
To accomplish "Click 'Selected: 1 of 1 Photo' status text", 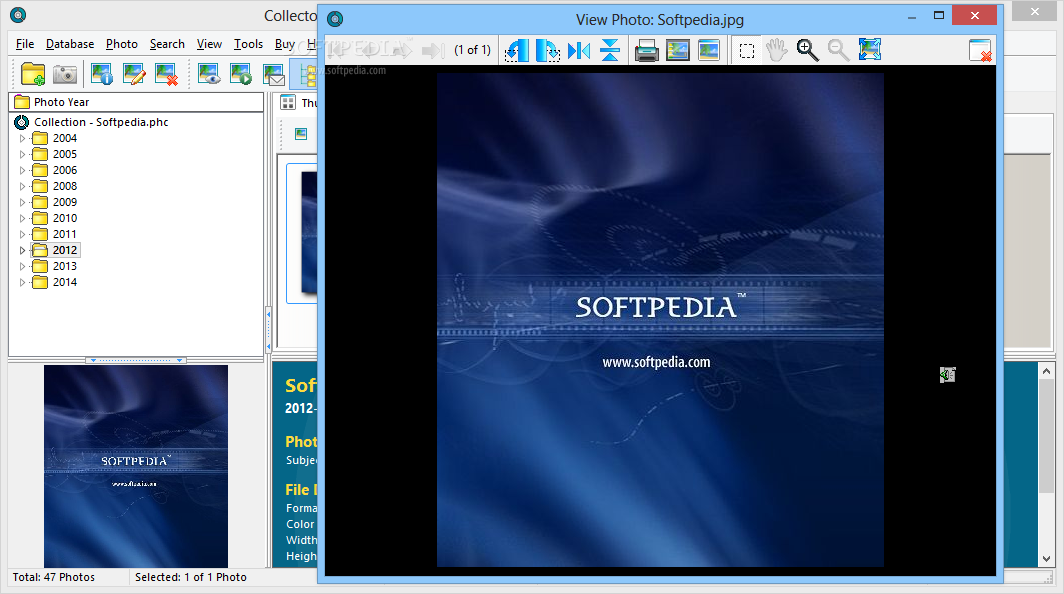I will coord(191,578).
